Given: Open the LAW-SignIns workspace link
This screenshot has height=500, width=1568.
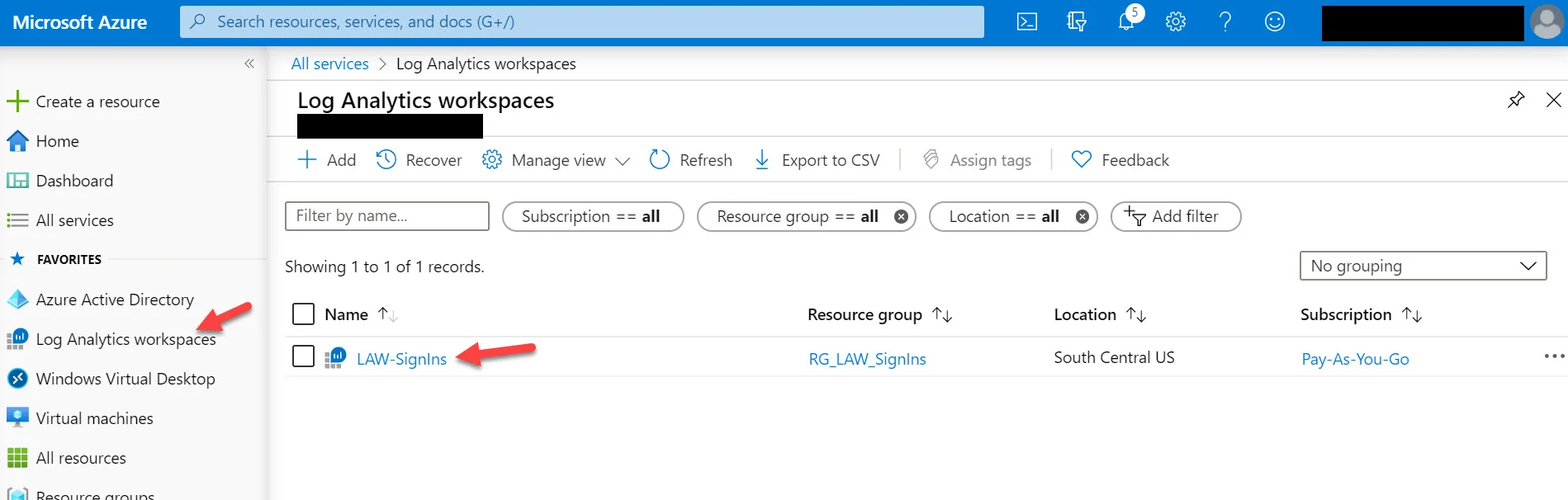Looking at the screenshot, I should (401, 359).
